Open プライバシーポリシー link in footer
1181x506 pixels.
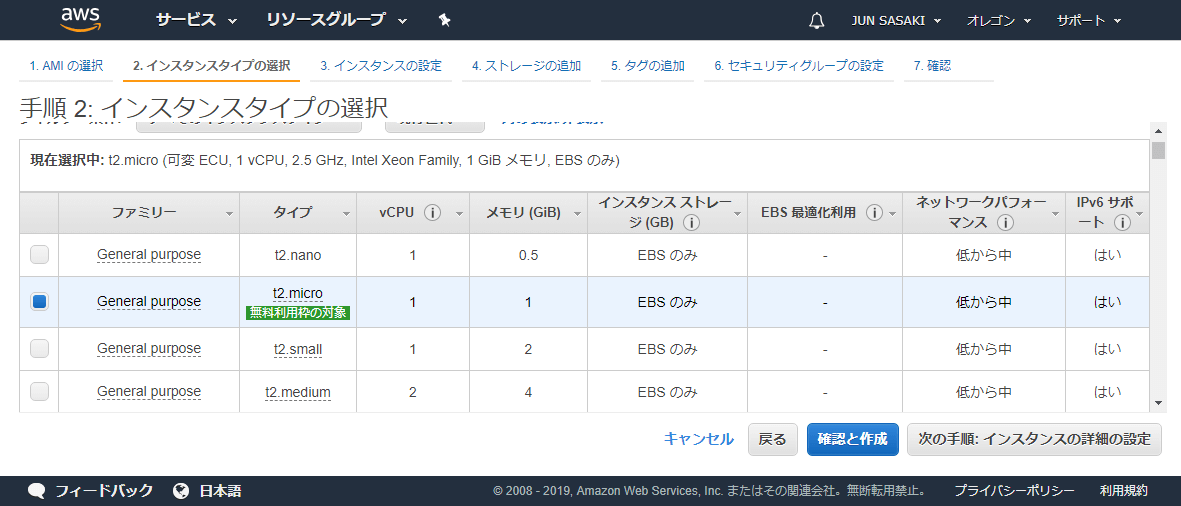pyautogui.click(x=1014, y=491)
